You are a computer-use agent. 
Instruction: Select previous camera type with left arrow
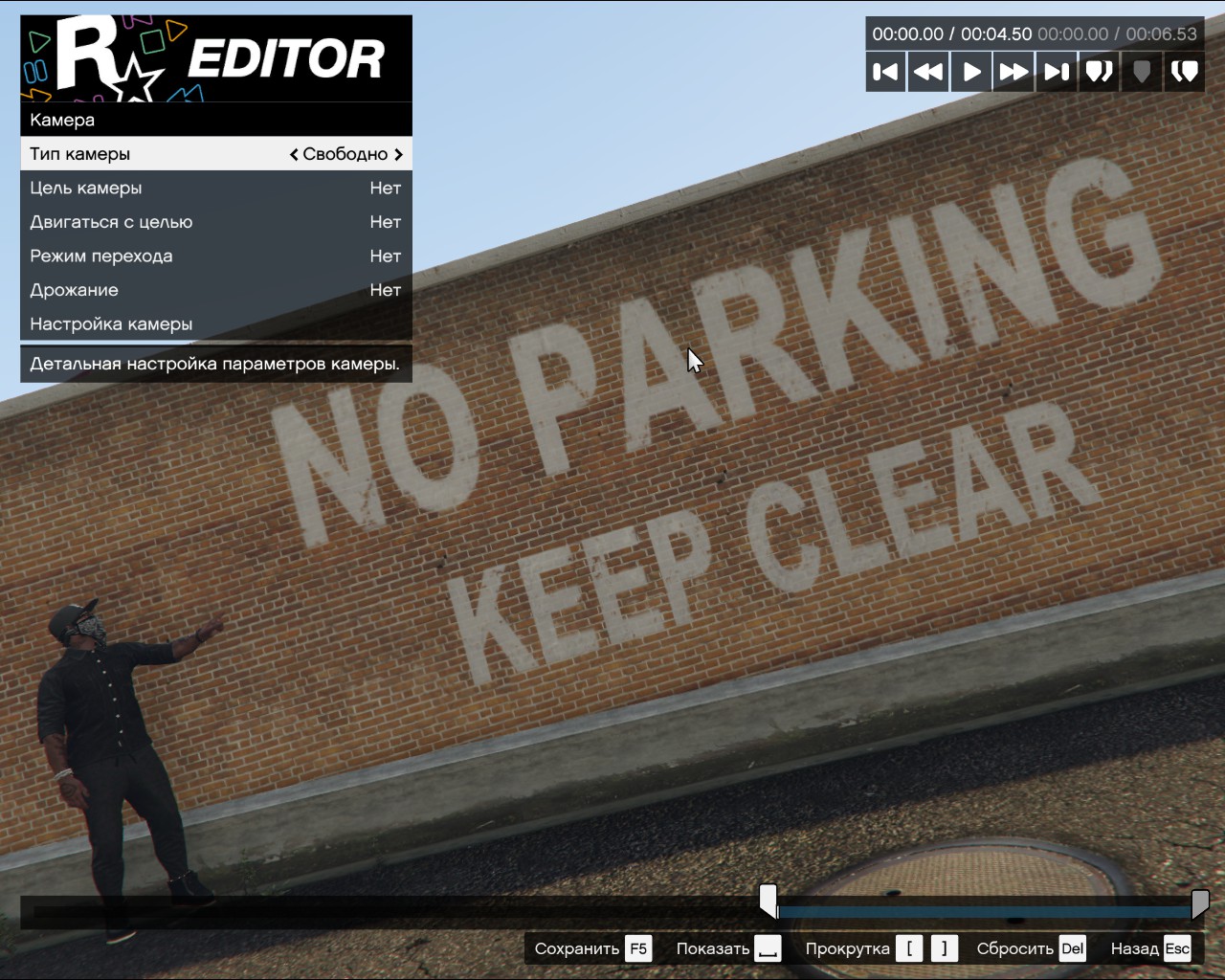point(294,154)
